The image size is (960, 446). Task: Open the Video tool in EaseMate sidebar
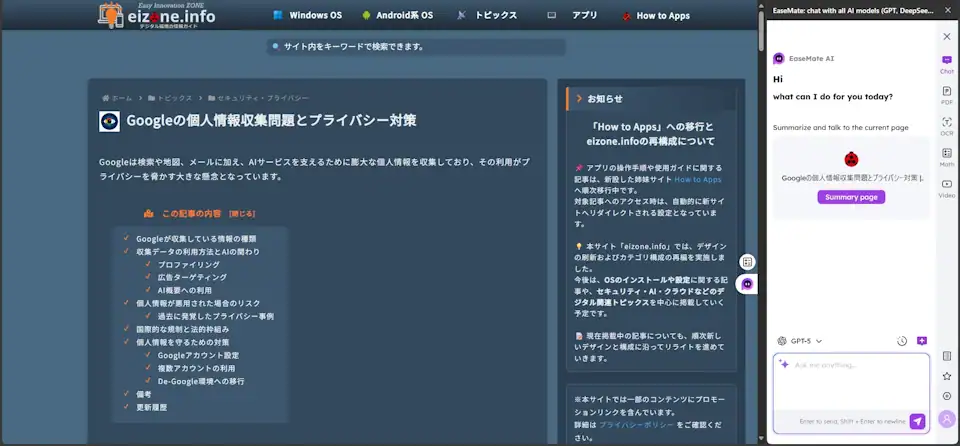(947, 188)
